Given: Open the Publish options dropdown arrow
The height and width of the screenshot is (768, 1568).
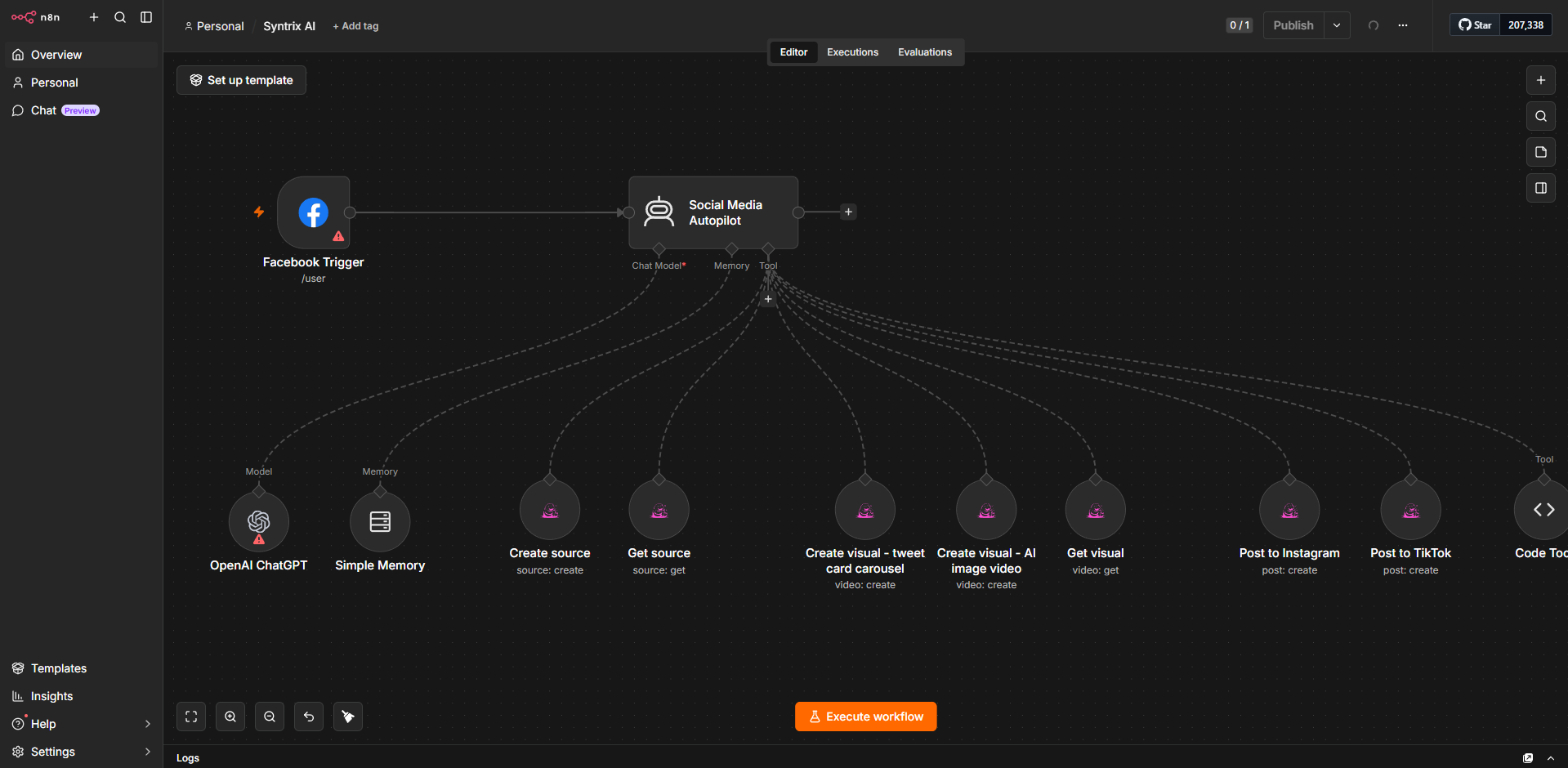Looking at the screenshot, I should point(1337,25).
